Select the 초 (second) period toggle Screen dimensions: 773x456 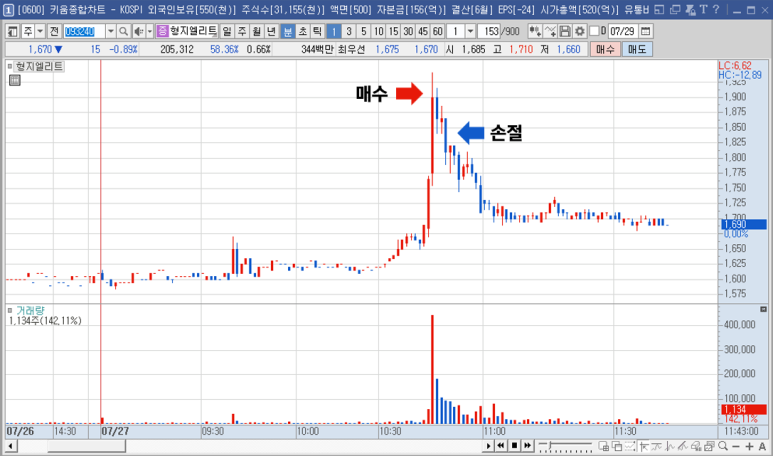pos(302,32)
